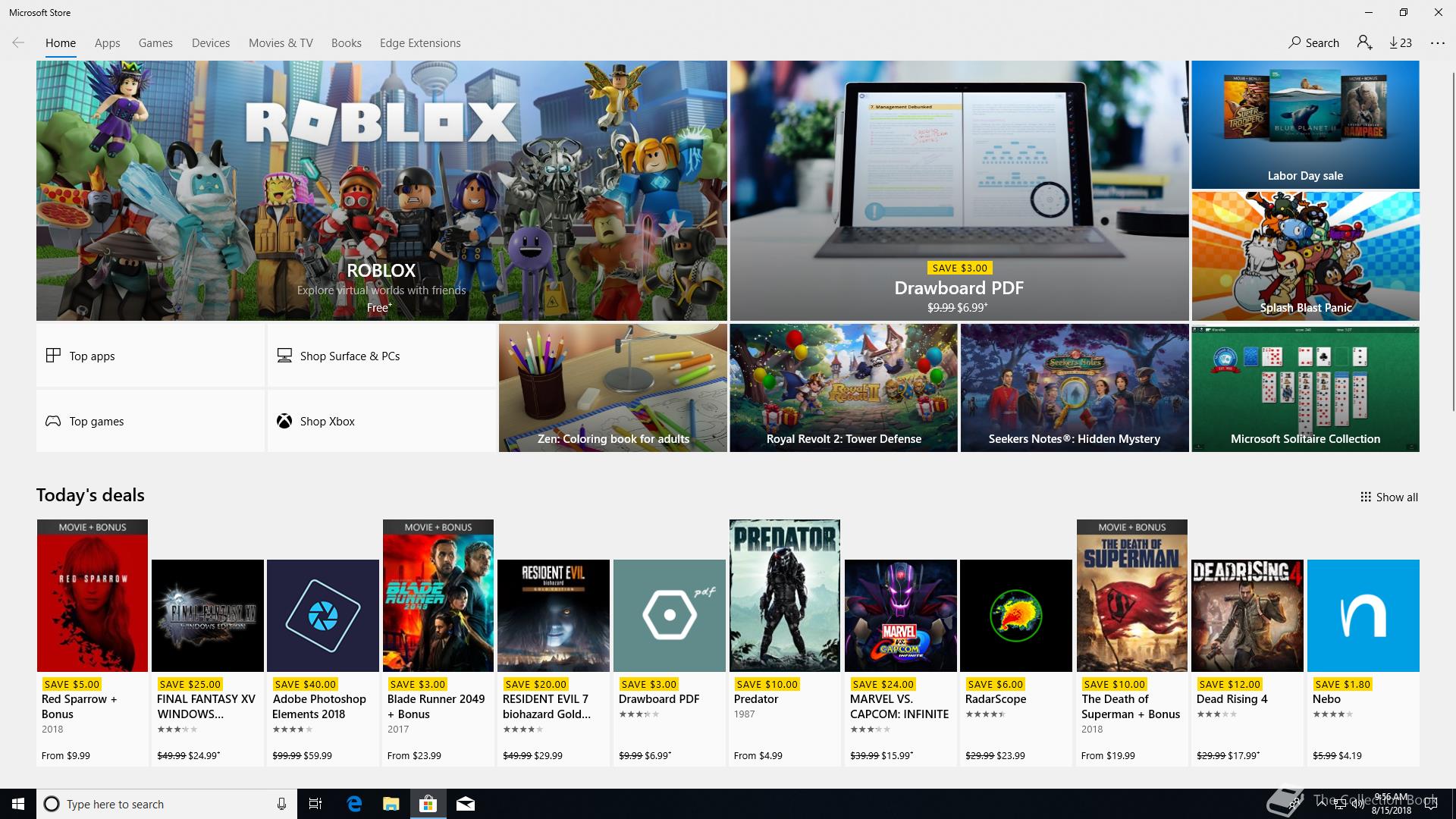Open the Games tab
This screenshot has width=1456, height=819.
[x=155, y=43]
